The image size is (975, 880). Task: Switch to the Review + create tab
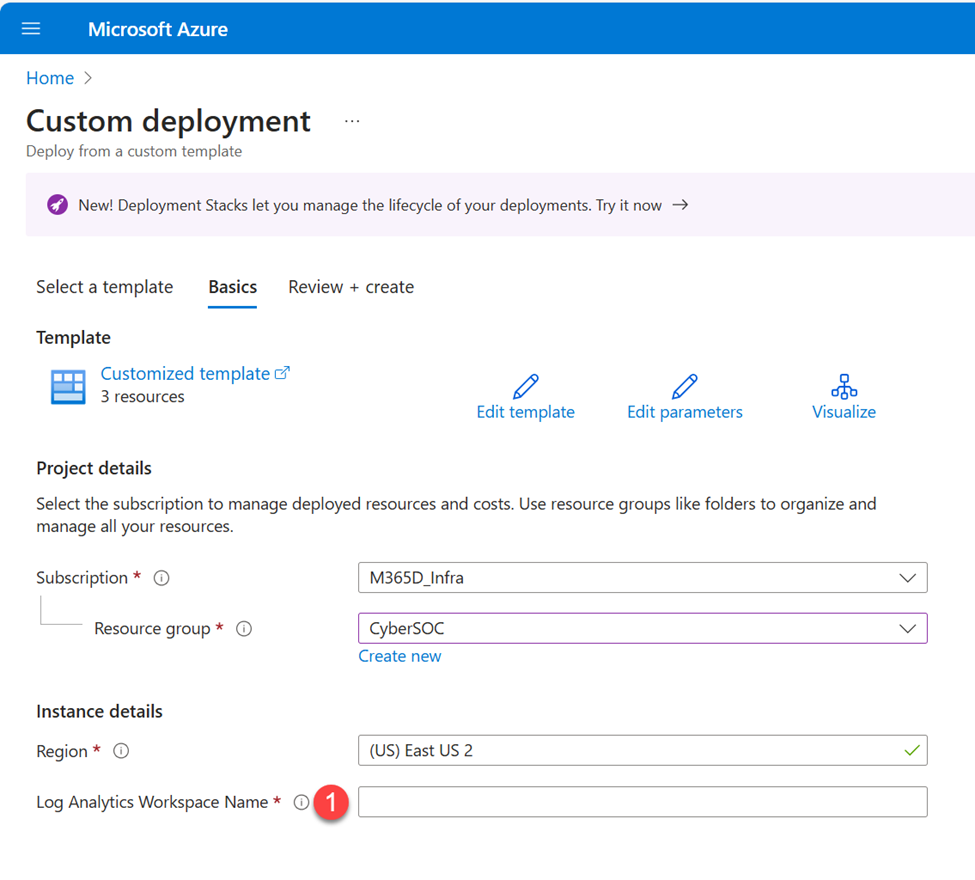pos(351,287)
